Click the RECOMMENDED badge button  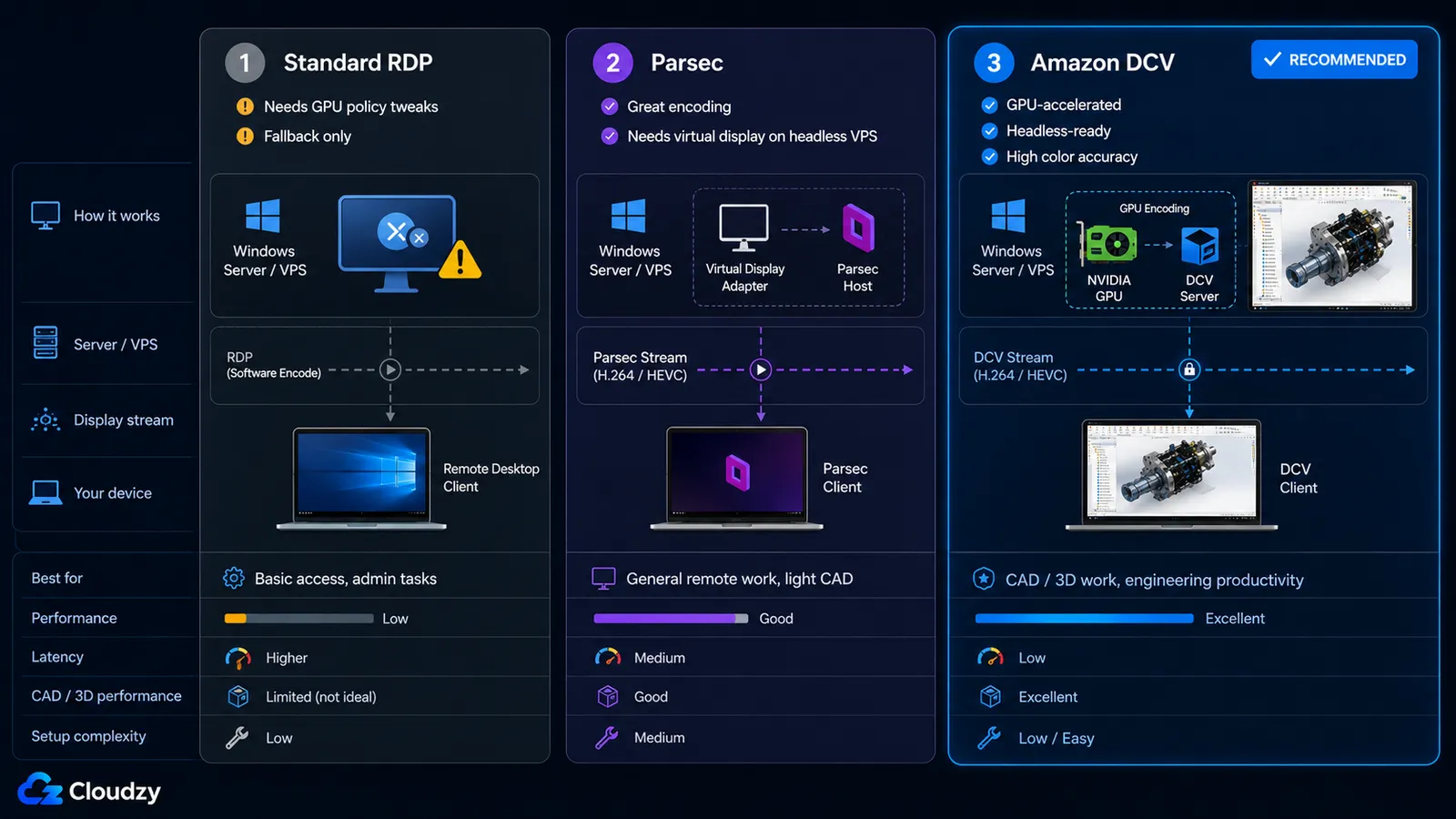click(x=1334, y=59)
